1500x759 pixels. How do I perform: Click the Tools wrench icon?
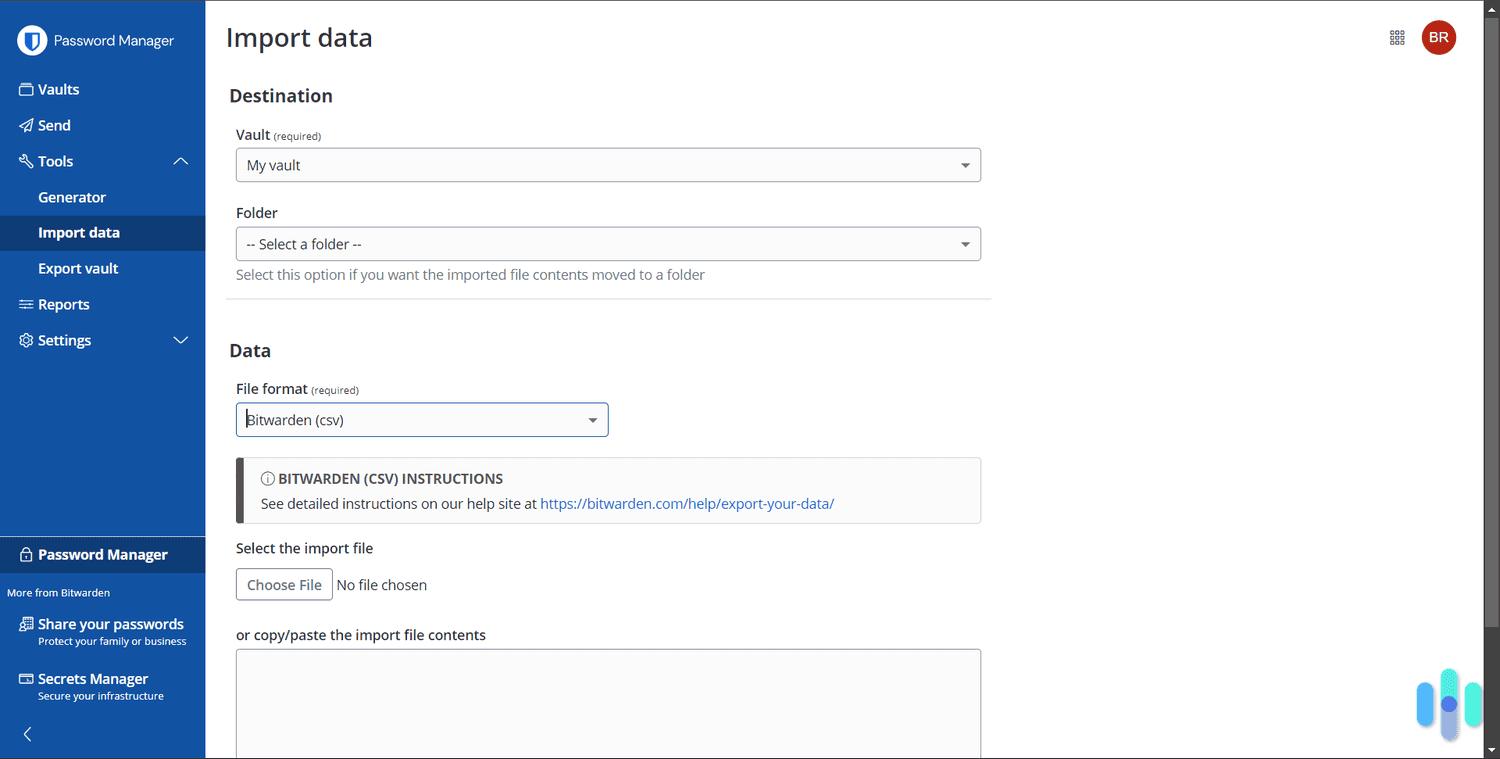[x=24, y=161]
